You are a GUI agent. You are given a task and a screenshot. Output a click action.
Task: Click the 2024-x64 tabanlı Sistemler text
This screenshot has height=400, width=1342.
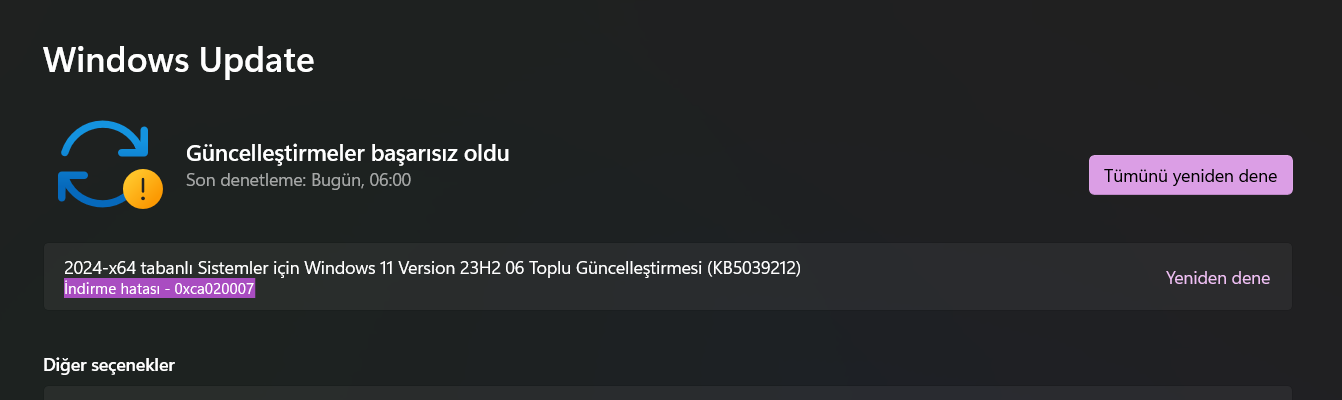[x=167, y=268]
